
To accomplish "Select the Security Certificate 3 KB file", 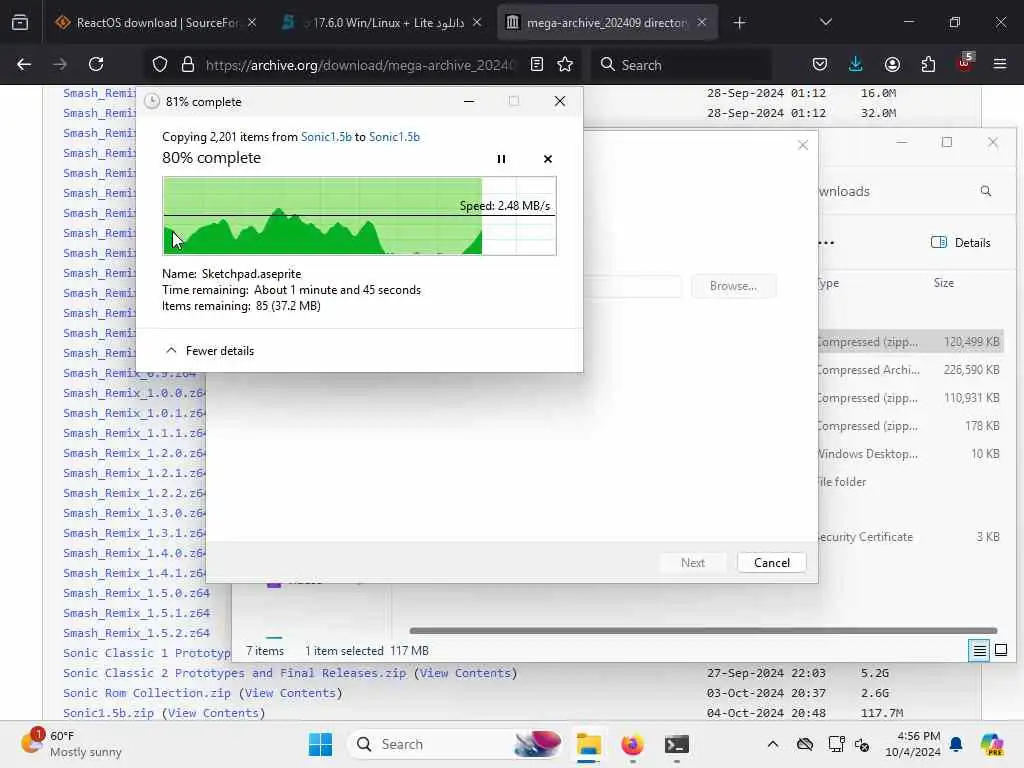I will (x=910, y=537).
